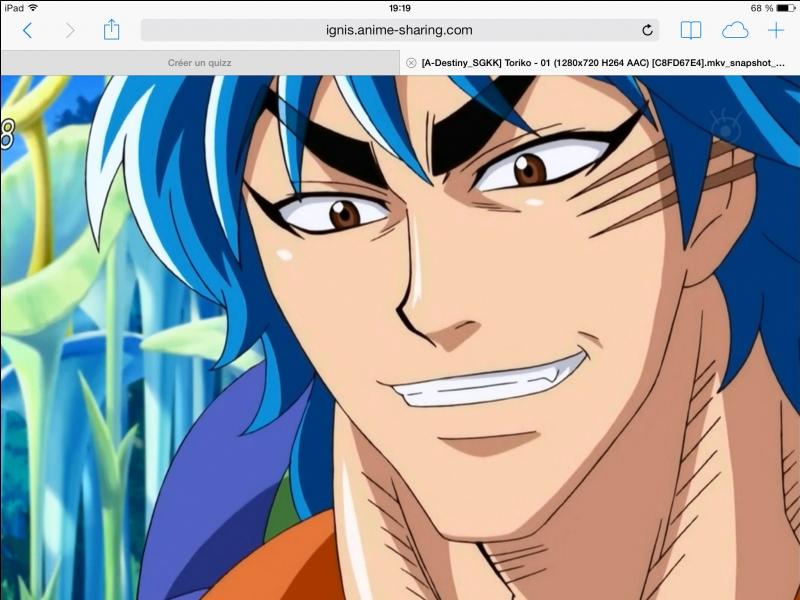Open the Bookmarks book icon
Viewport: 800px width, 600px height.
691,31
